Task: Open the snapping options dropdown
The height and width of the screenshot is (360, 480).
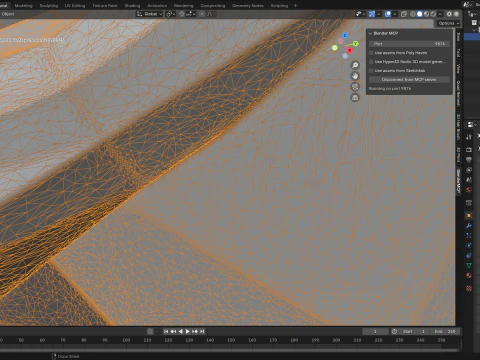Action: 191,14
